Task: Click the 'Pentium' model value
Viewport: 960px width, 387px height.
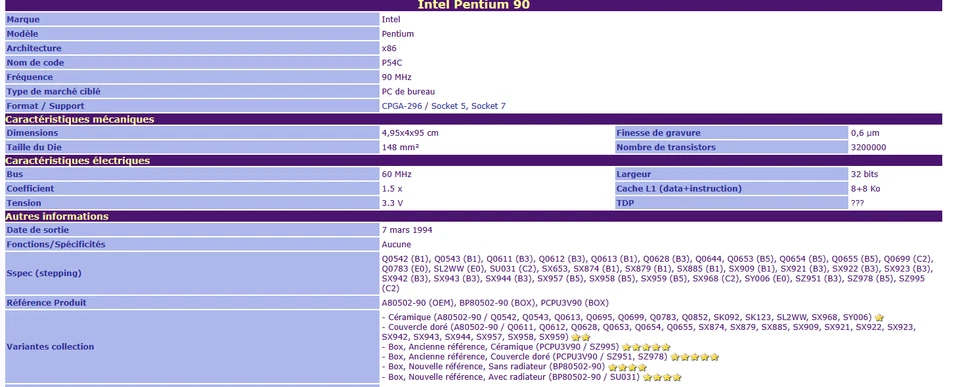Action: click(x=397, y=34)
